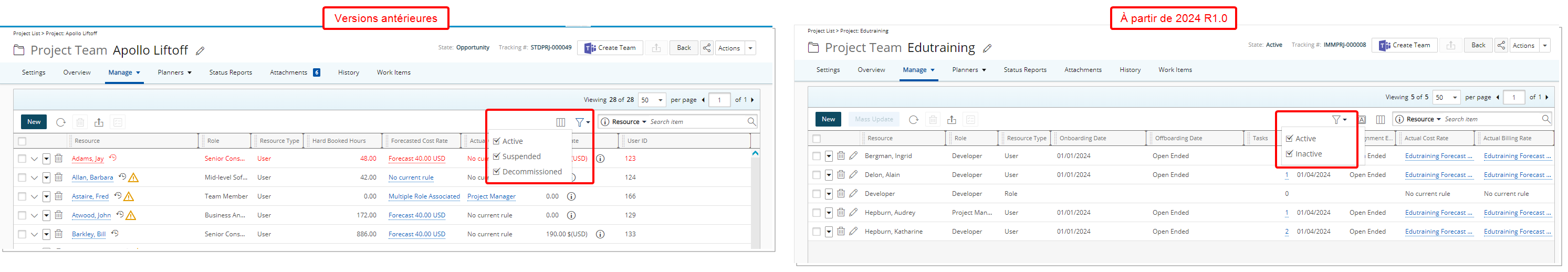Click the warning triangle icon next to Allan, Barbara
The image size is (1568, 272).
(x=133, y=177)
